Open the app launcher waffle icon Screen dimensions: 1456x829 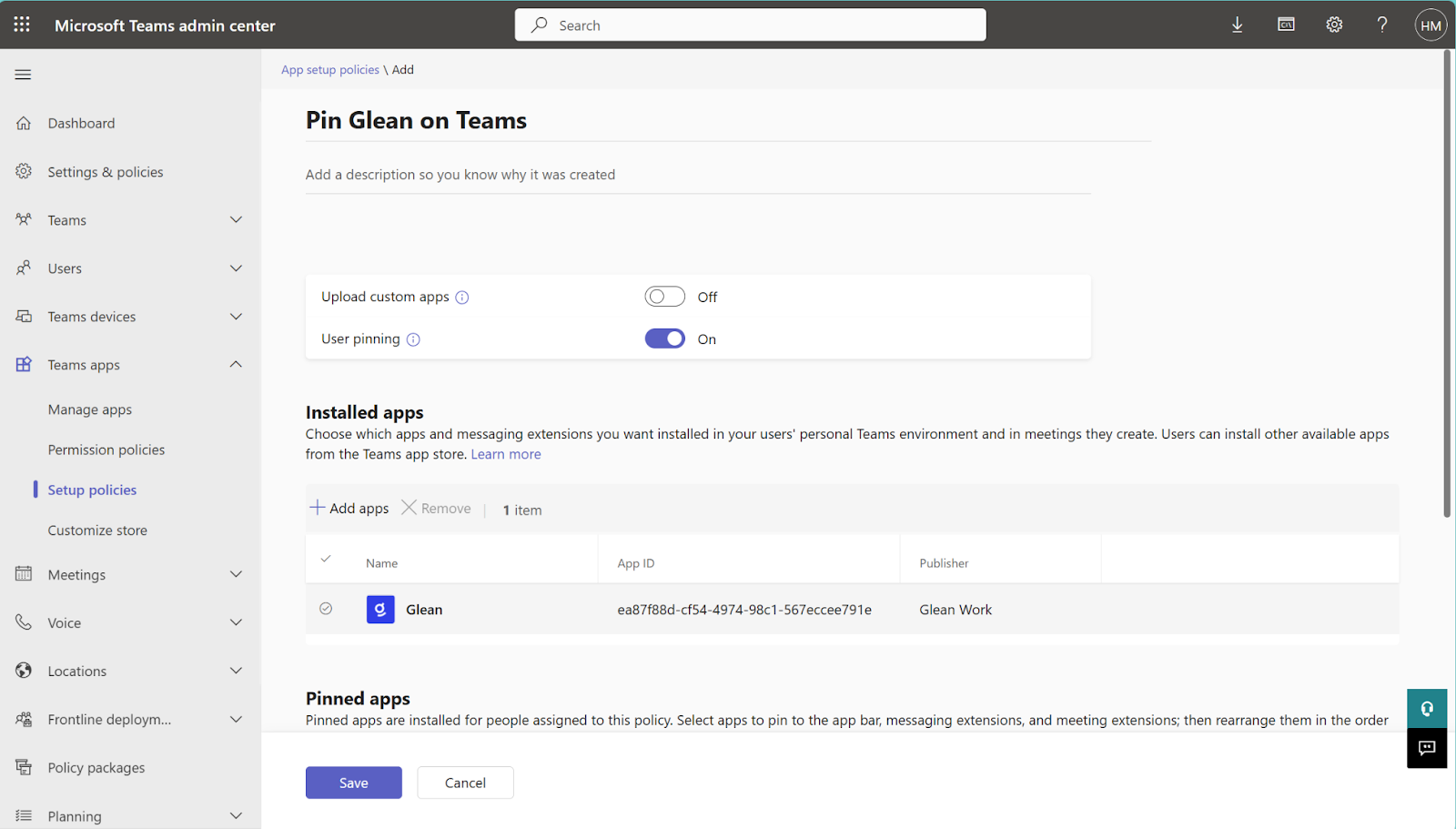click(22, 25)
